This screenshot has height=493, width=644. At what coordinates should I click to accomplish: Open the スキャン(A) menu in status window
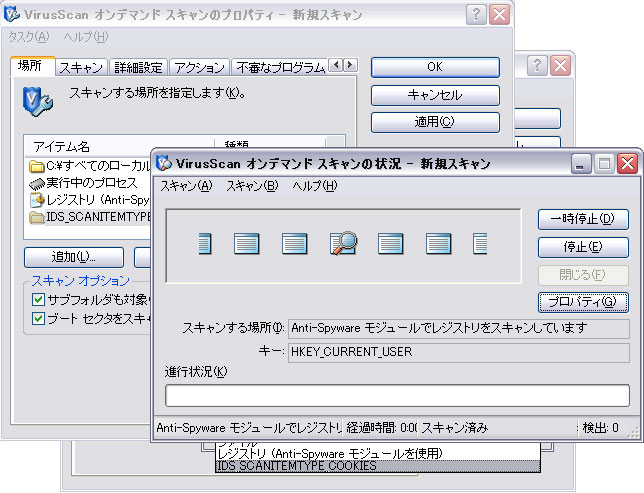tap(186, 186)
